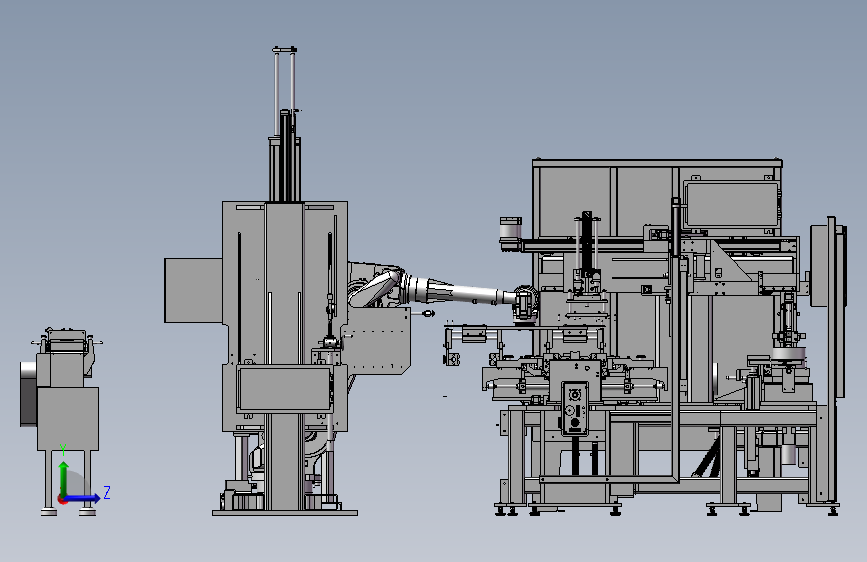Select the rounded window panel on the right enclosure
The height and width of the screenshot is (562, 867).
(731, 204)
